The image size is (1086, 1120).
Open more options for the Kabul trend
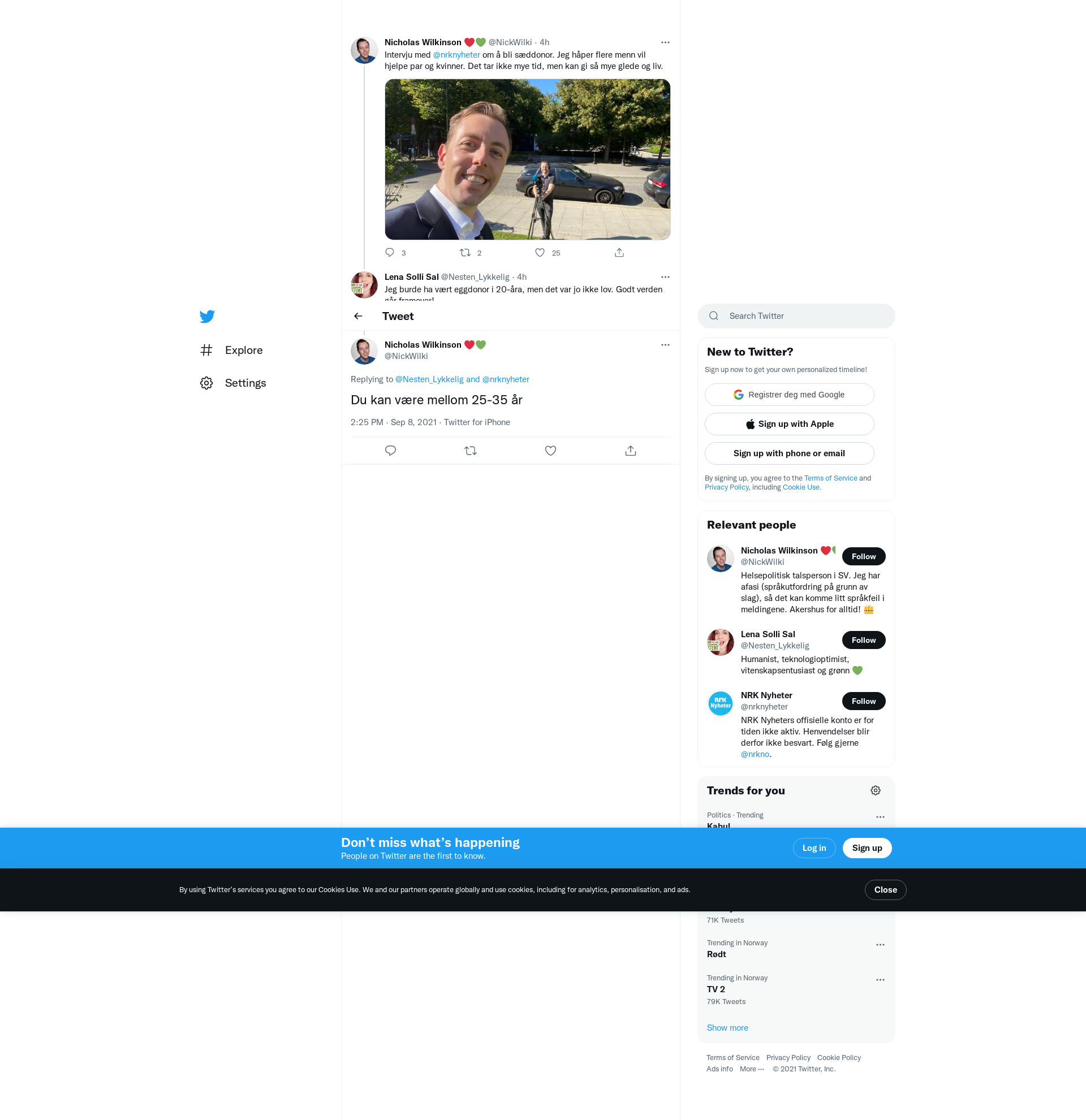click(x=880, y=817)
